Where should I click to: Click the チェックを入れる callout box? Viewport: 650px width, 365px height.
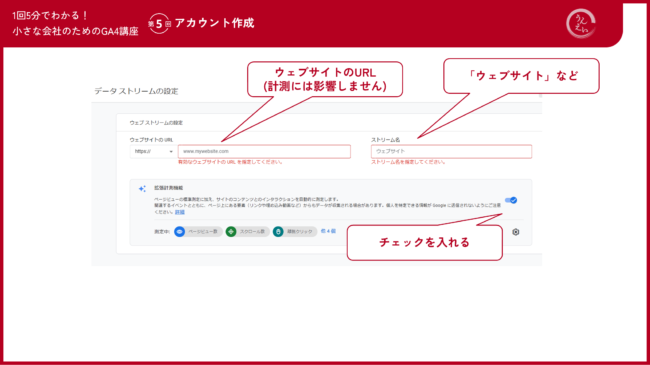[424, 242]
